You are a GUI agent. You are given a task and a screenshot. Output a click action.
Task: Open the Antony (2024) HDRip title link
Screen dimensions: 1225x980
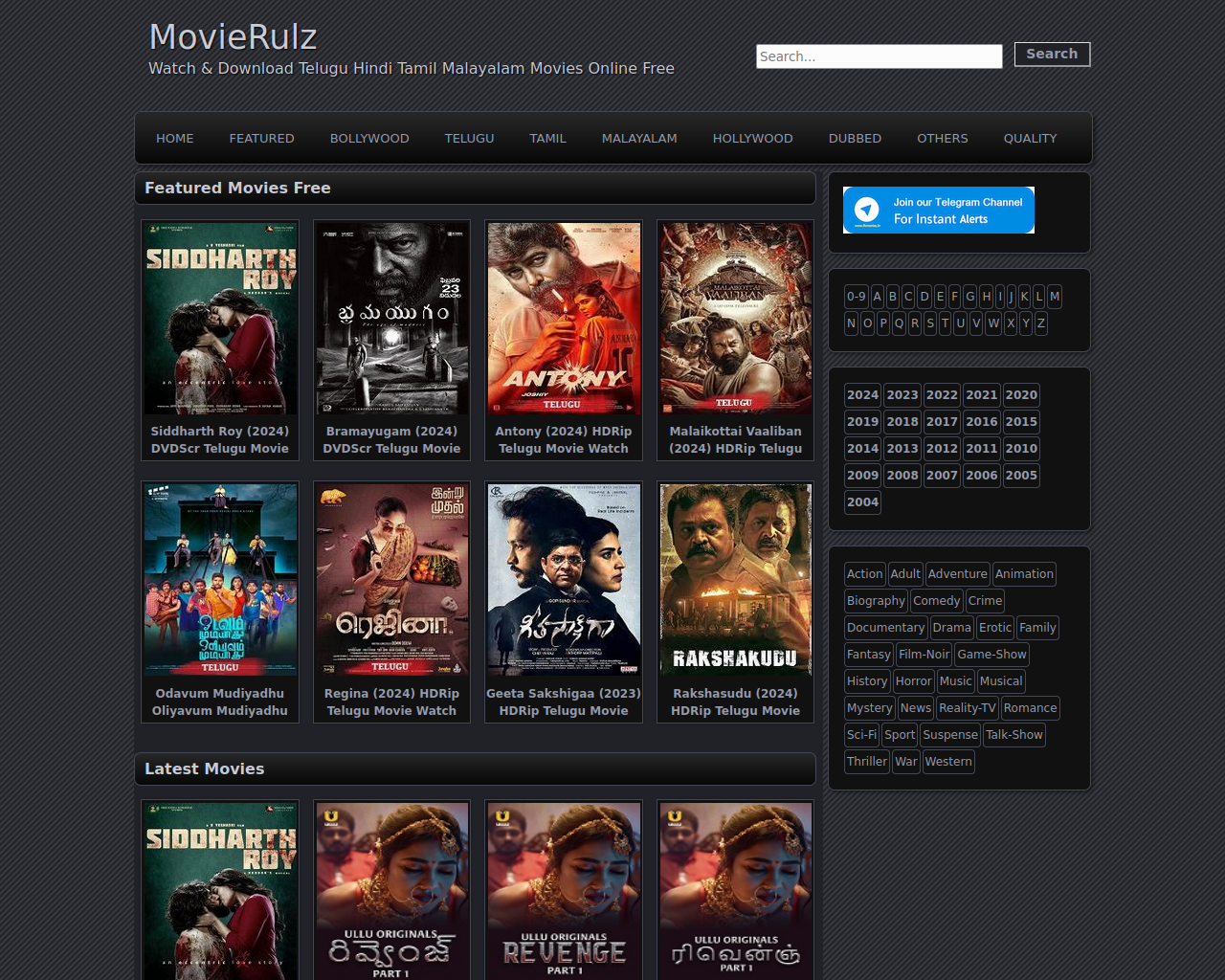click(564, 439)
